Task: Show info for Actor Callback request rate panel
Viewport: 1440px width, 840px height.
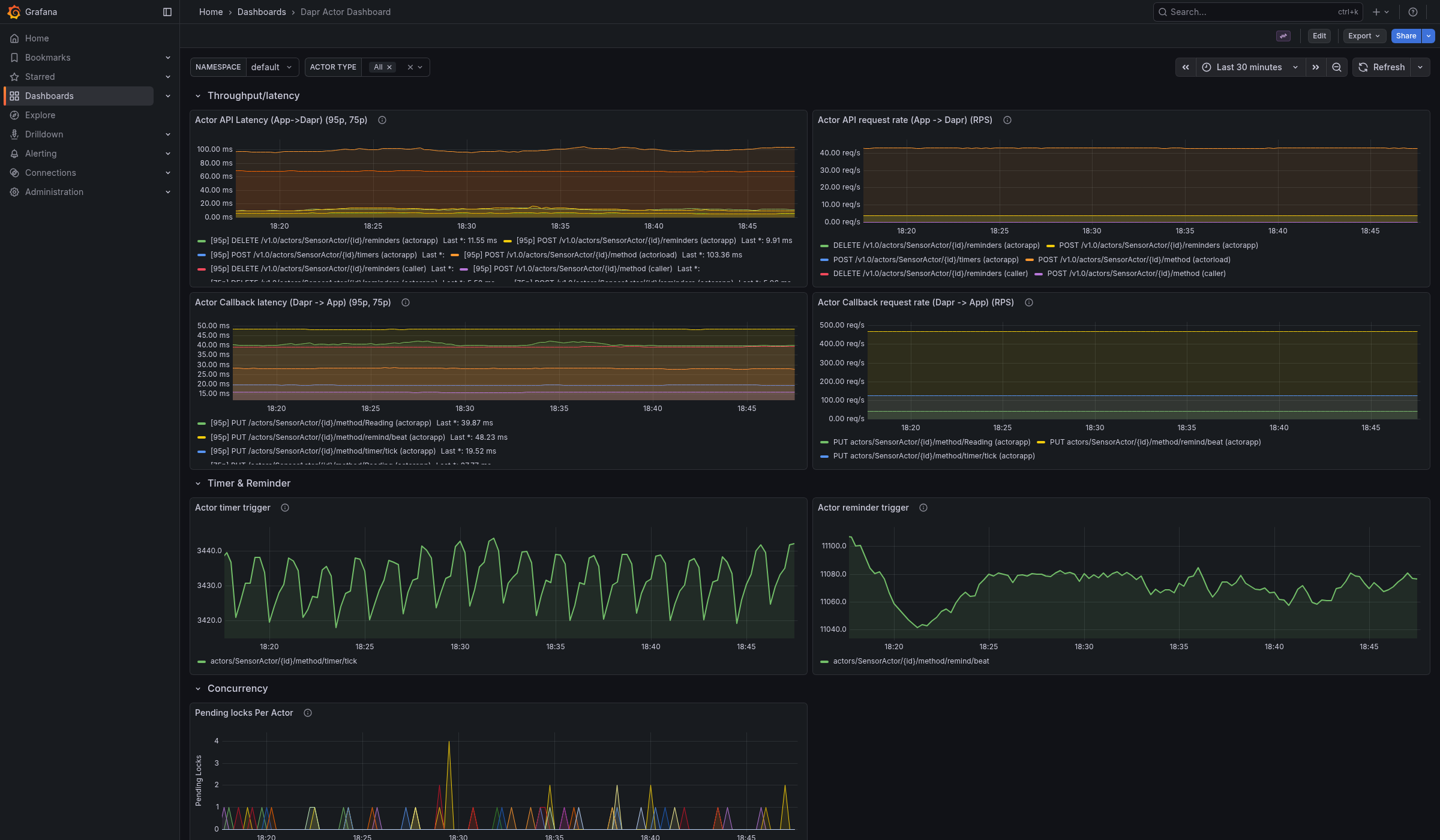Action: tap(1029, 302)
